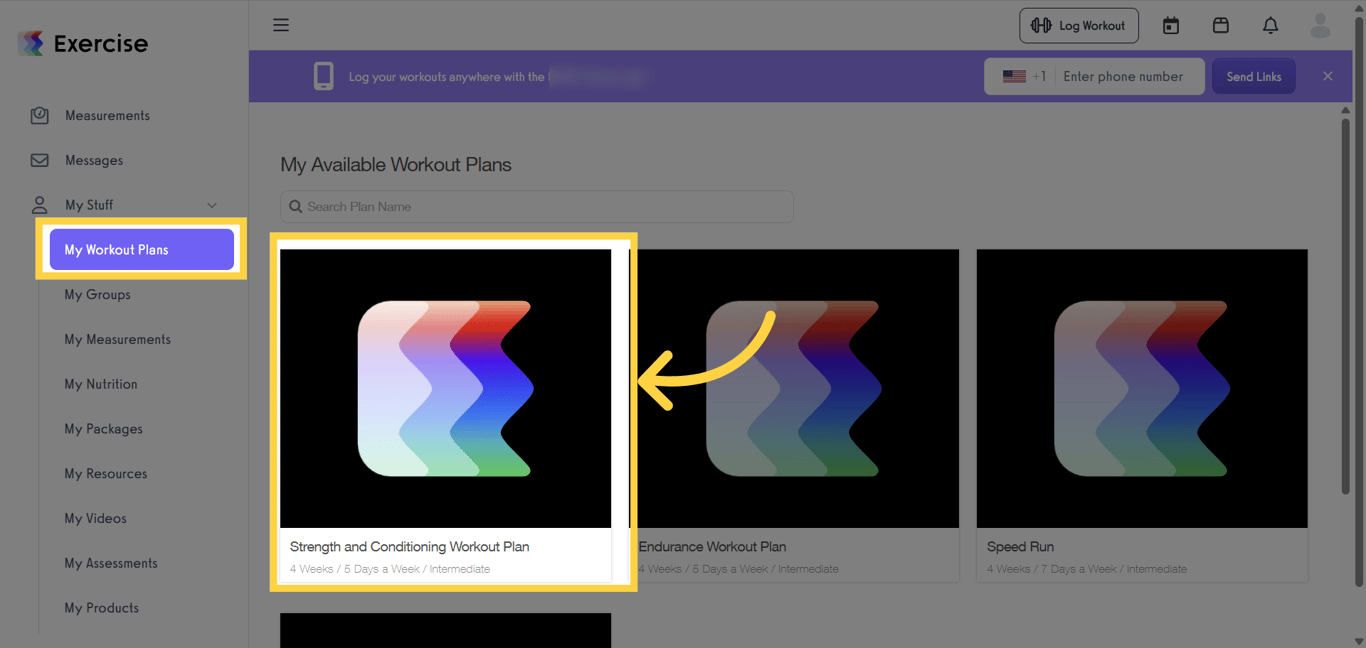1366x648 pixels.
Task: Open notifications bell icon
Action: coord(1271,26)
